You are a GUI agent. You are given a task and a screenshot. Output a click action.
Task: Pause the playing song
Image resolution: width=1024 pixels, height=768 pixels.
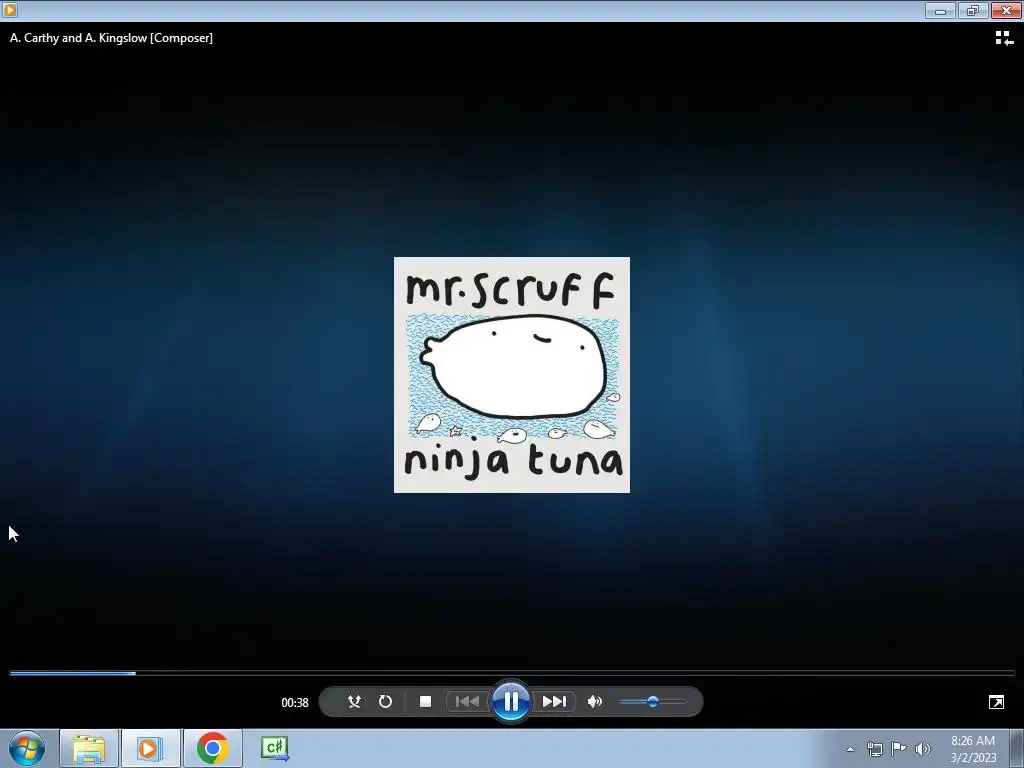tap(511, 701)
